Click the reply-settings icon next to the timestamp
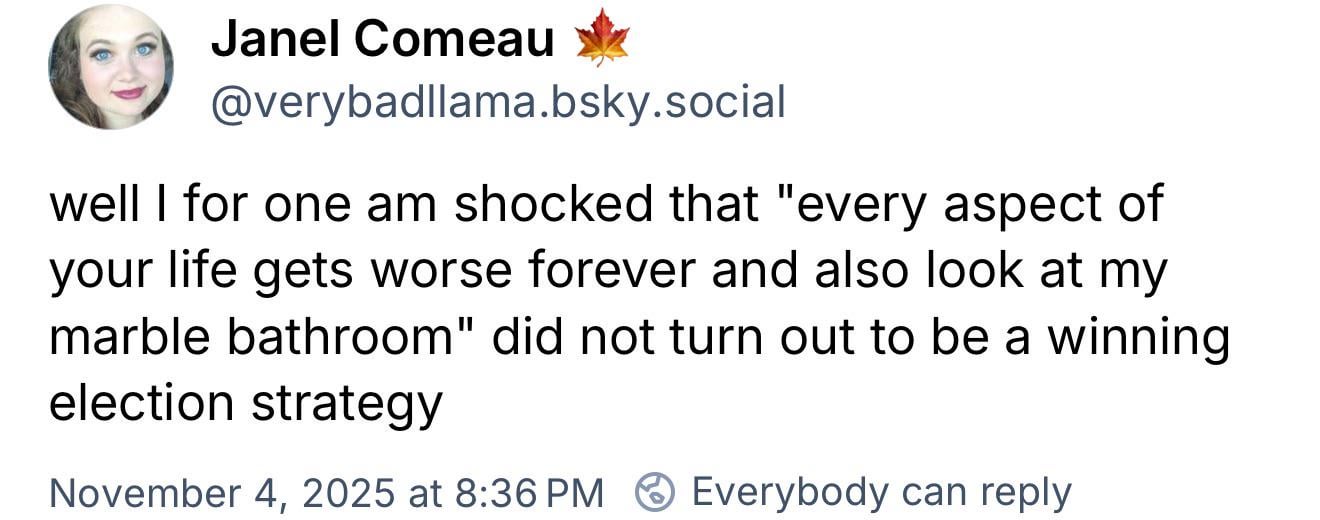1320x520 pixels. [x=656, y=492]
